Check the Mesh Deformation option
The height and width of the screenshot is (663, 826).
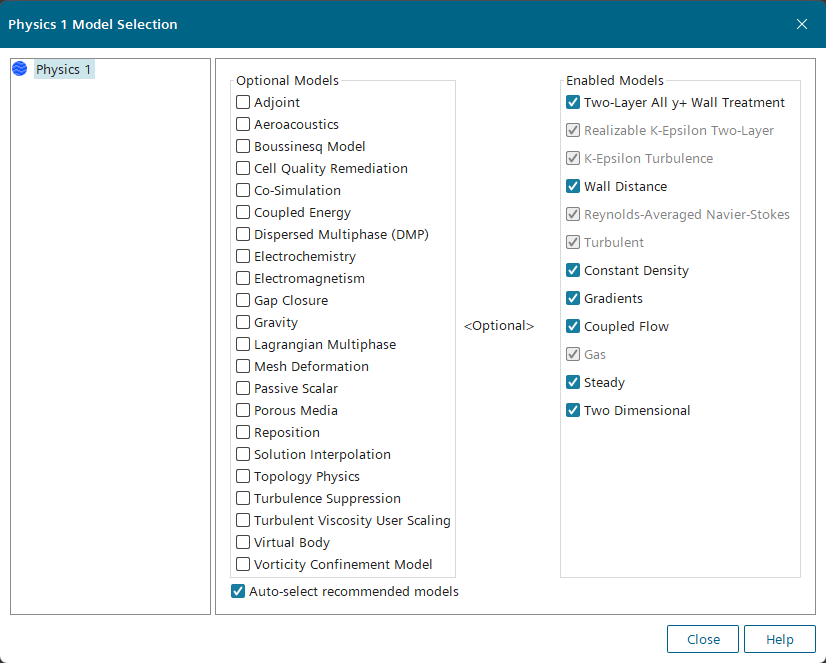coord(243,366)
